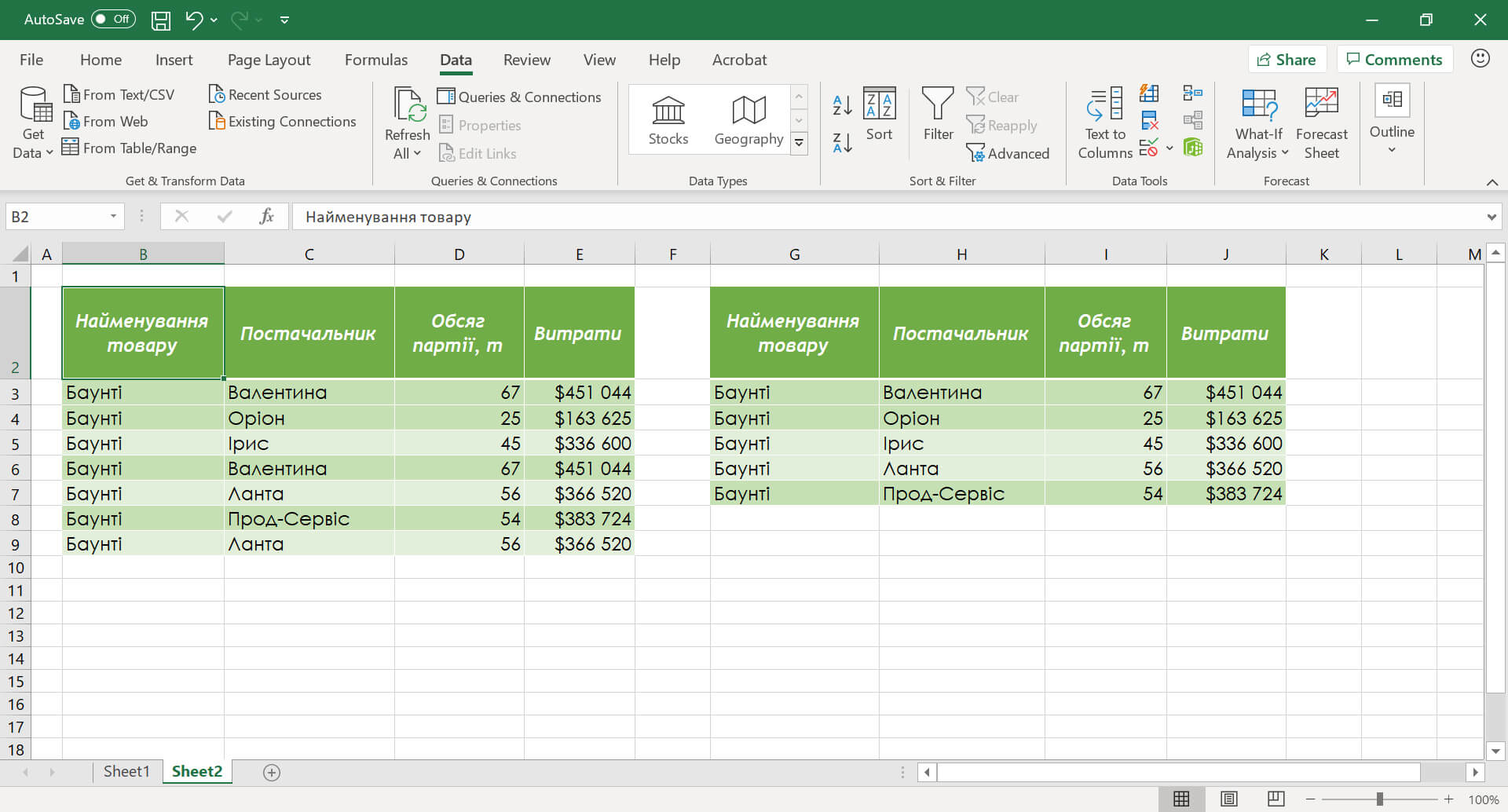
Task: Open the Name Box dropdown arrow
Action: (113, 217)
